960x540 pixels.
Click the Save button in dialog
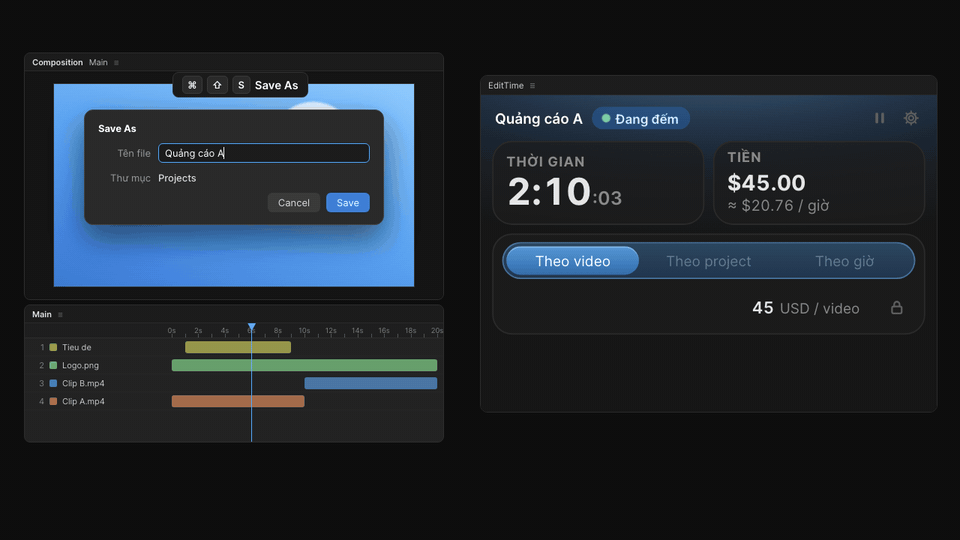[x=348, y=203]
